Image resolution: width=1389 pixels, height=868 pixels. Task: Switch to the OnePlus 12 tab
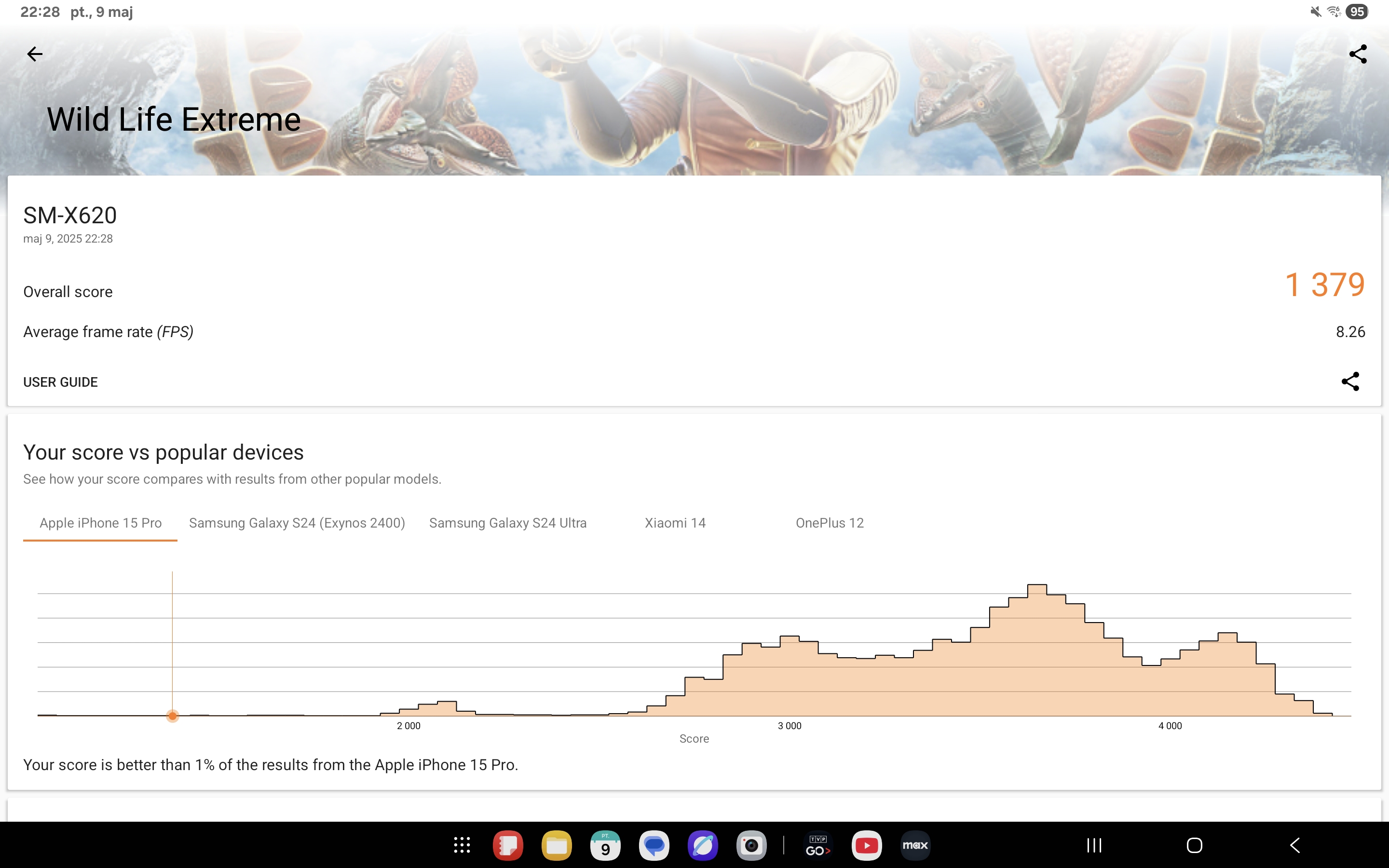(x=830, y=523)
